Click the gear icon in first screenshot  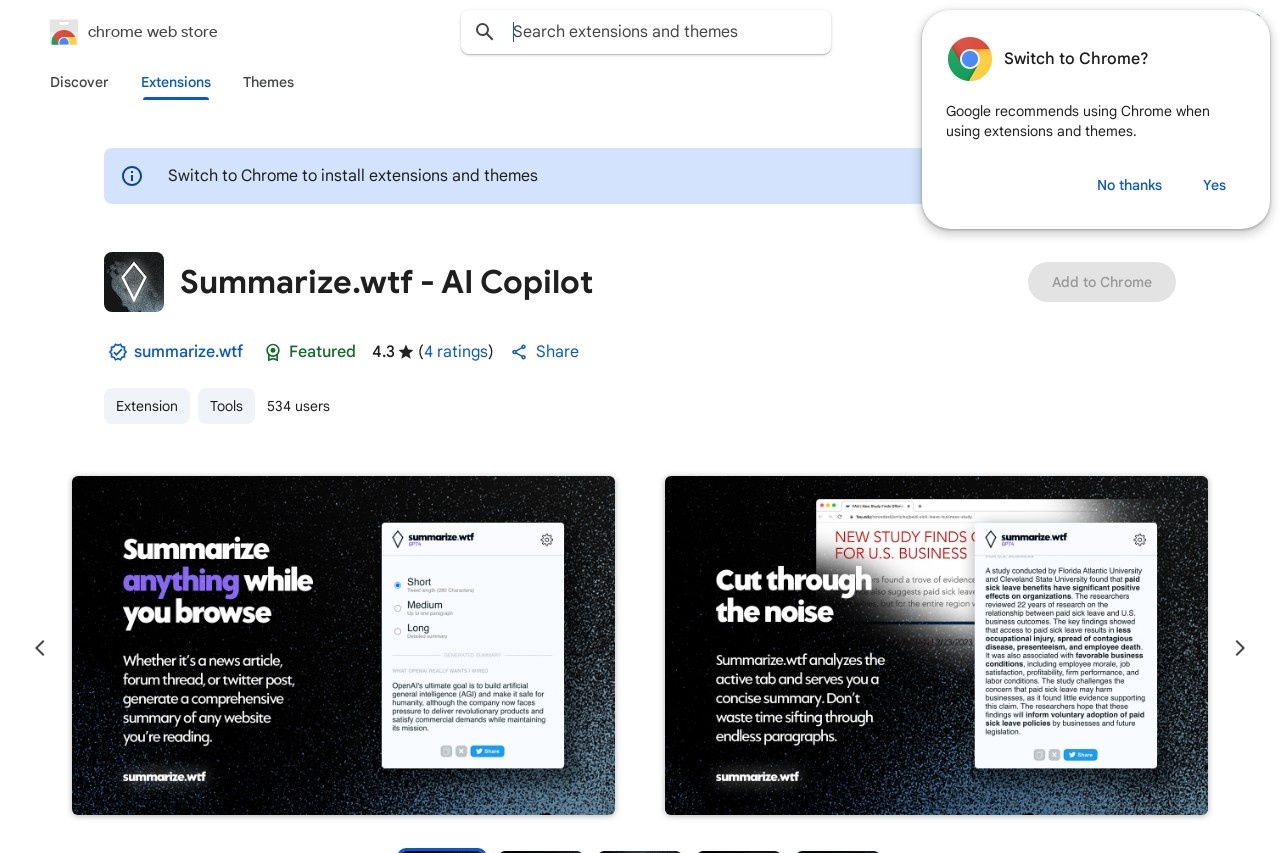[x=547, y=540]
